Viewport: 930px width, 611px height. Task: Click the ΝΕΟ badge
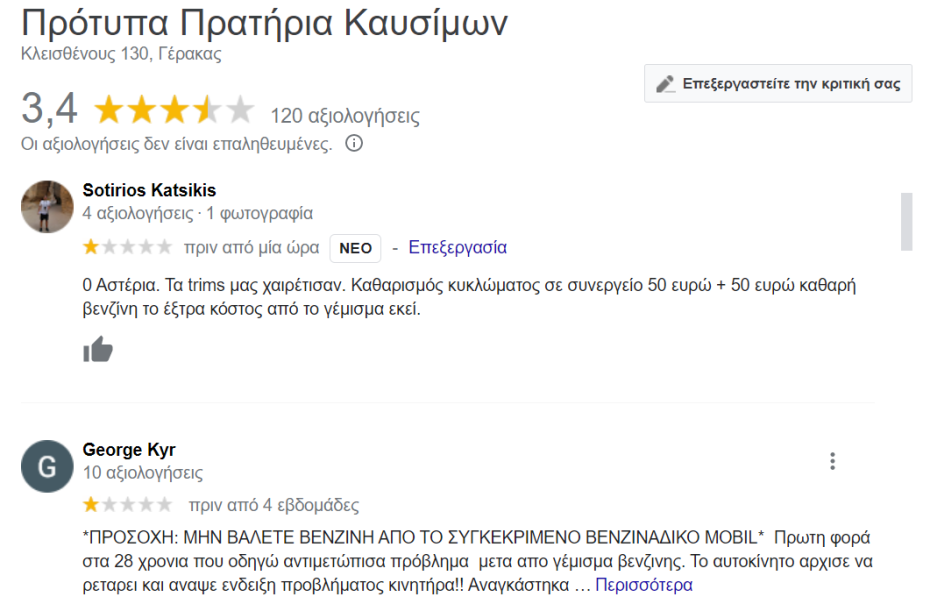click(x=356, y=248)
